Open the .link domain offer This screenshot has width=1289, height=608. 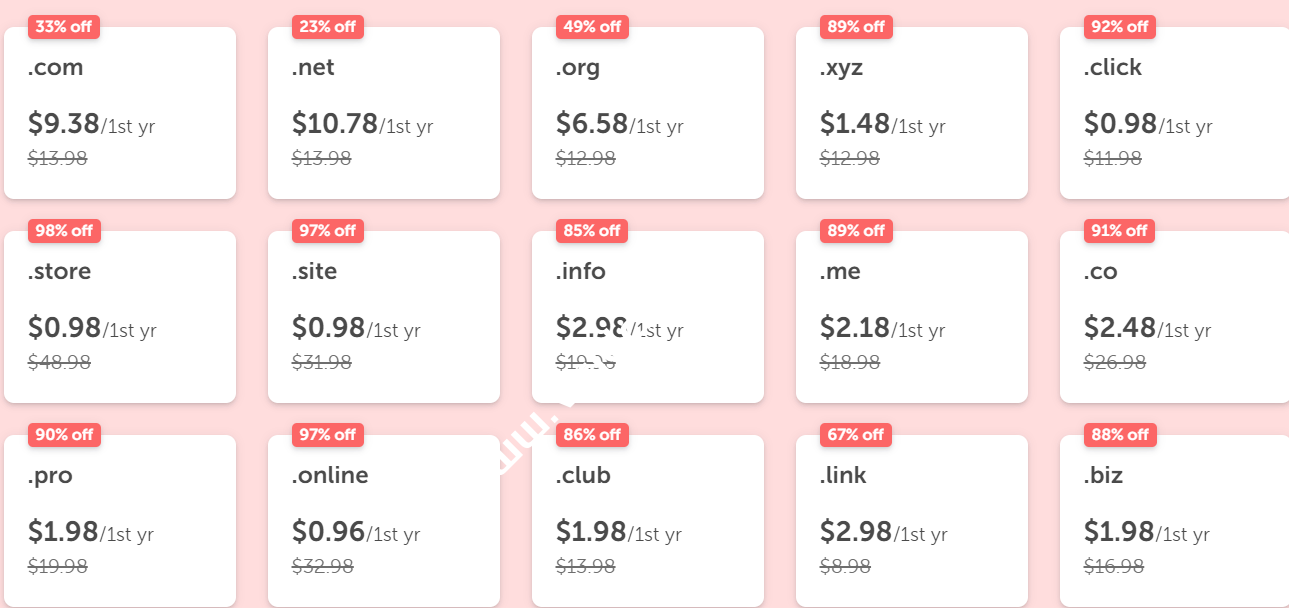pyautogui.click(x=912, y=521)
